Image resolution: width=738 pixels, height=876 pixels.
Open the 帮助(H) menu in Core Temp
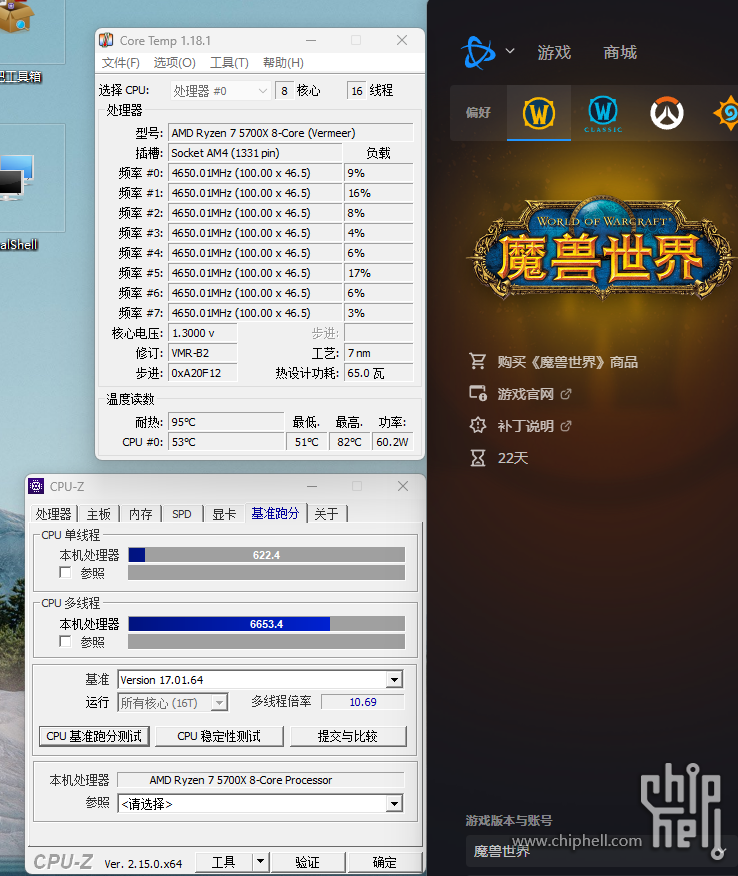pos(283,63)
